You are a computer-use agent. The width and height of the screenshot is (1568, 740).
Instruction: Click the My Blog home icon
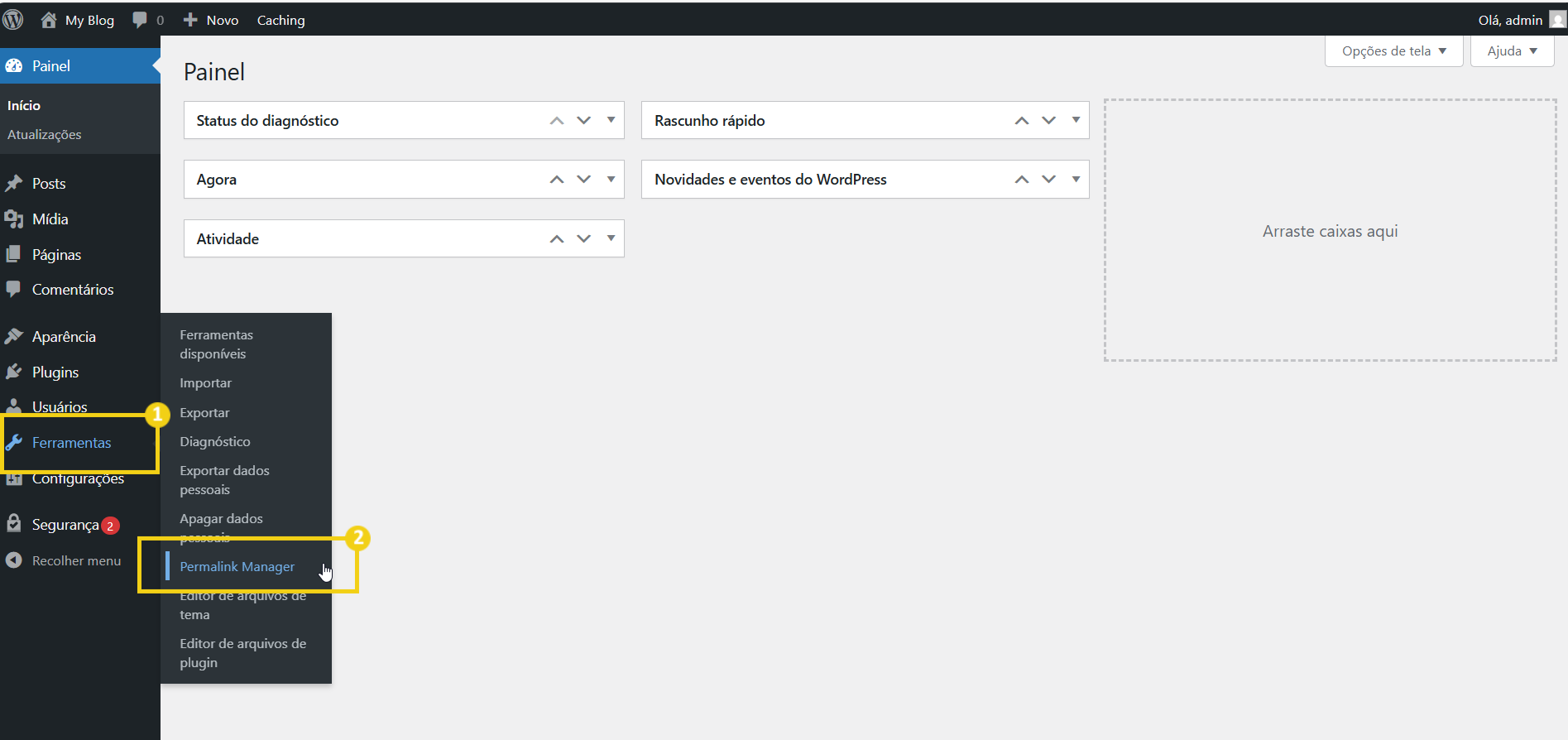coord(49,20)
